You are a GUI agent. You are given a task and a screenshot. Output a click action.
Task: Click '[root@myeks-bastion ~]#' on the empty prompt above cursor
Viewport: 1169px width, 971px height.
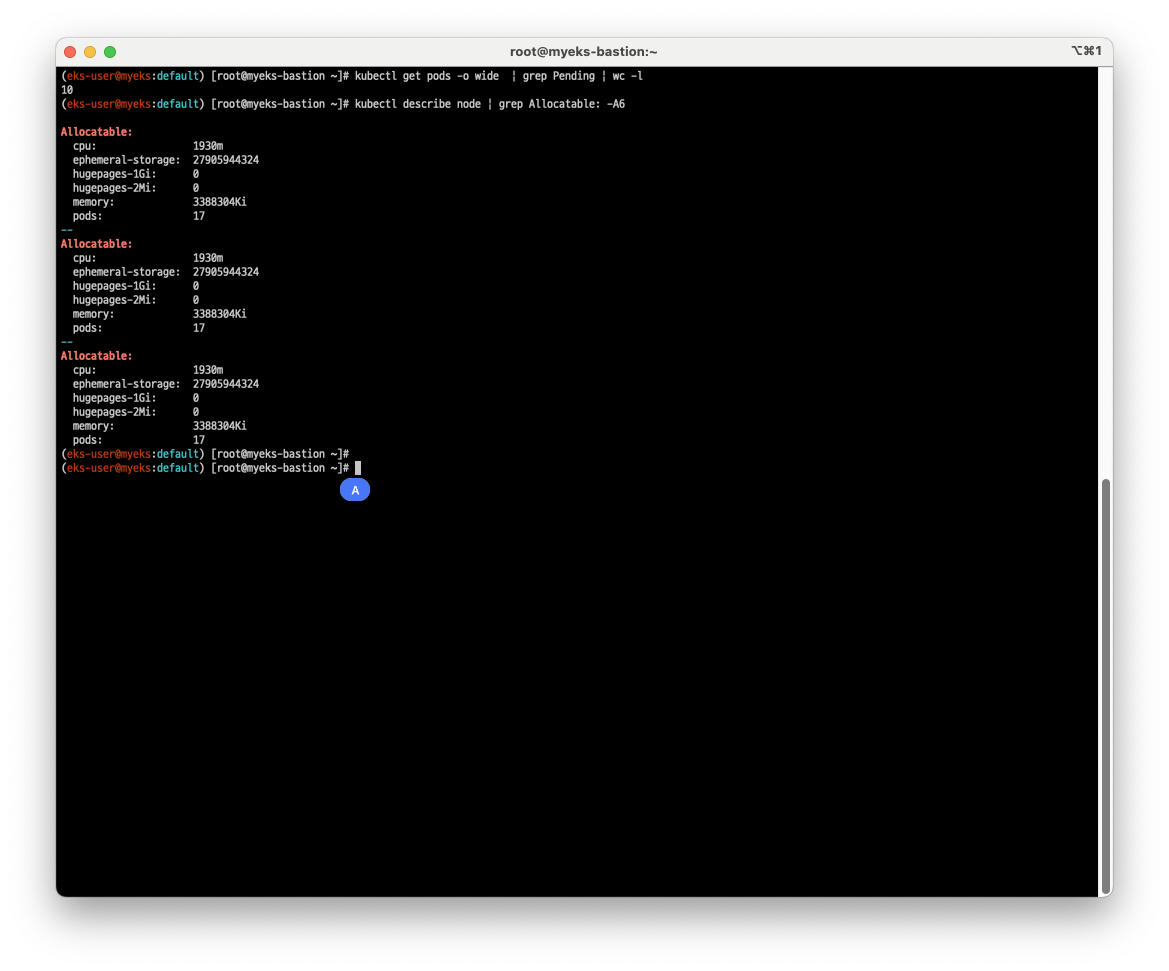click(280, 454)
